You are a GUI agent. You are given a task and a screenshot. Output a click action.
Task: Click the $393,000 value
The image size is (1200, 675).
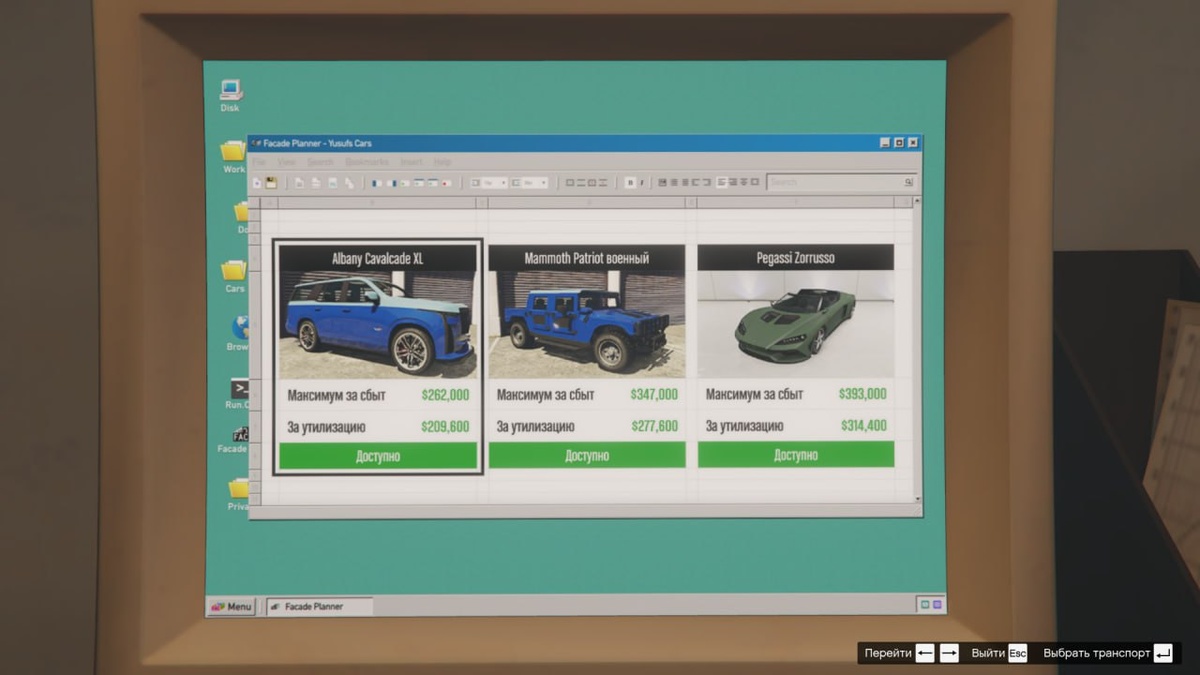(x=862, y=394)
